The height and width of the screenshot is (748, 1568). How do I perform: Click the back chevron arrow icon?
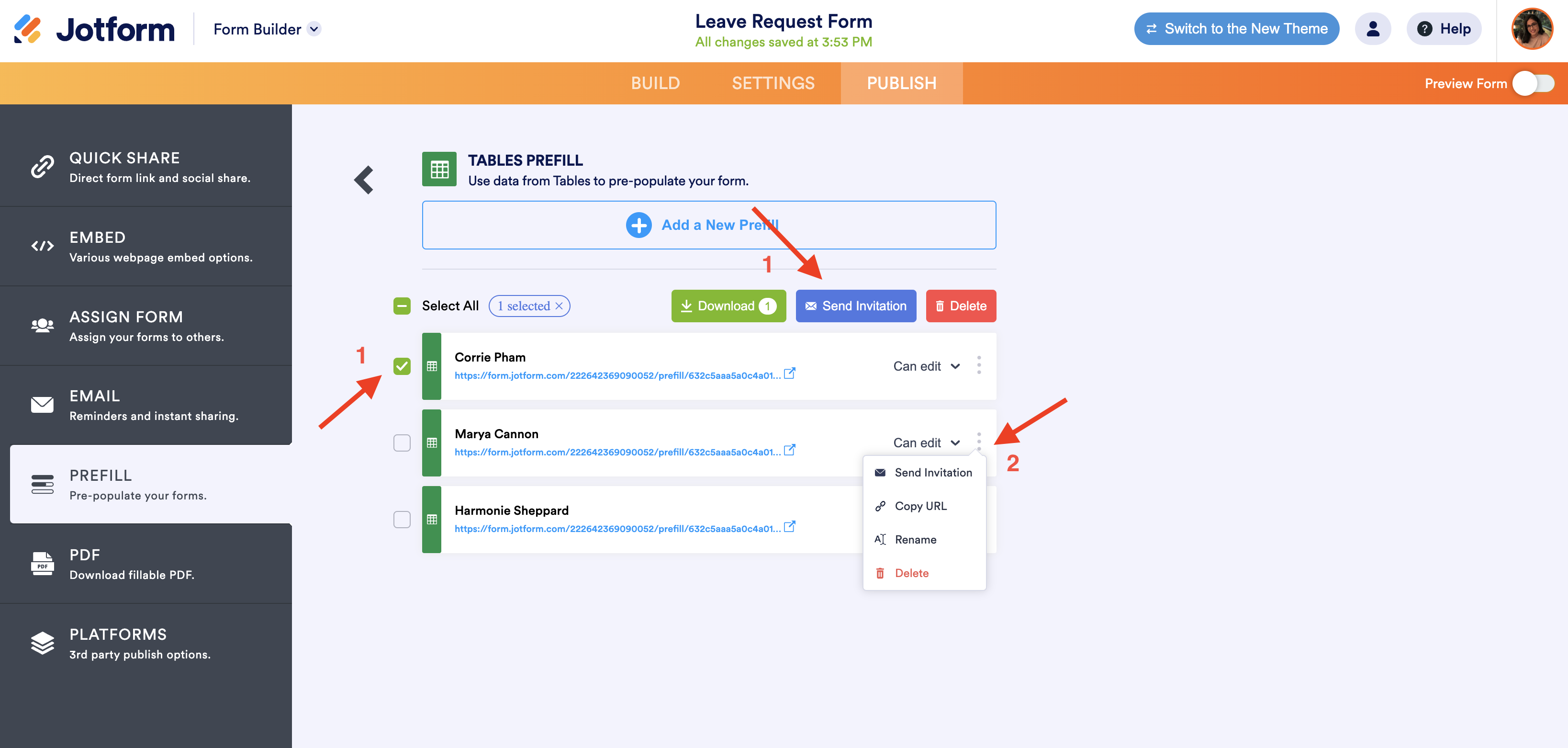(x=364, y=181)
